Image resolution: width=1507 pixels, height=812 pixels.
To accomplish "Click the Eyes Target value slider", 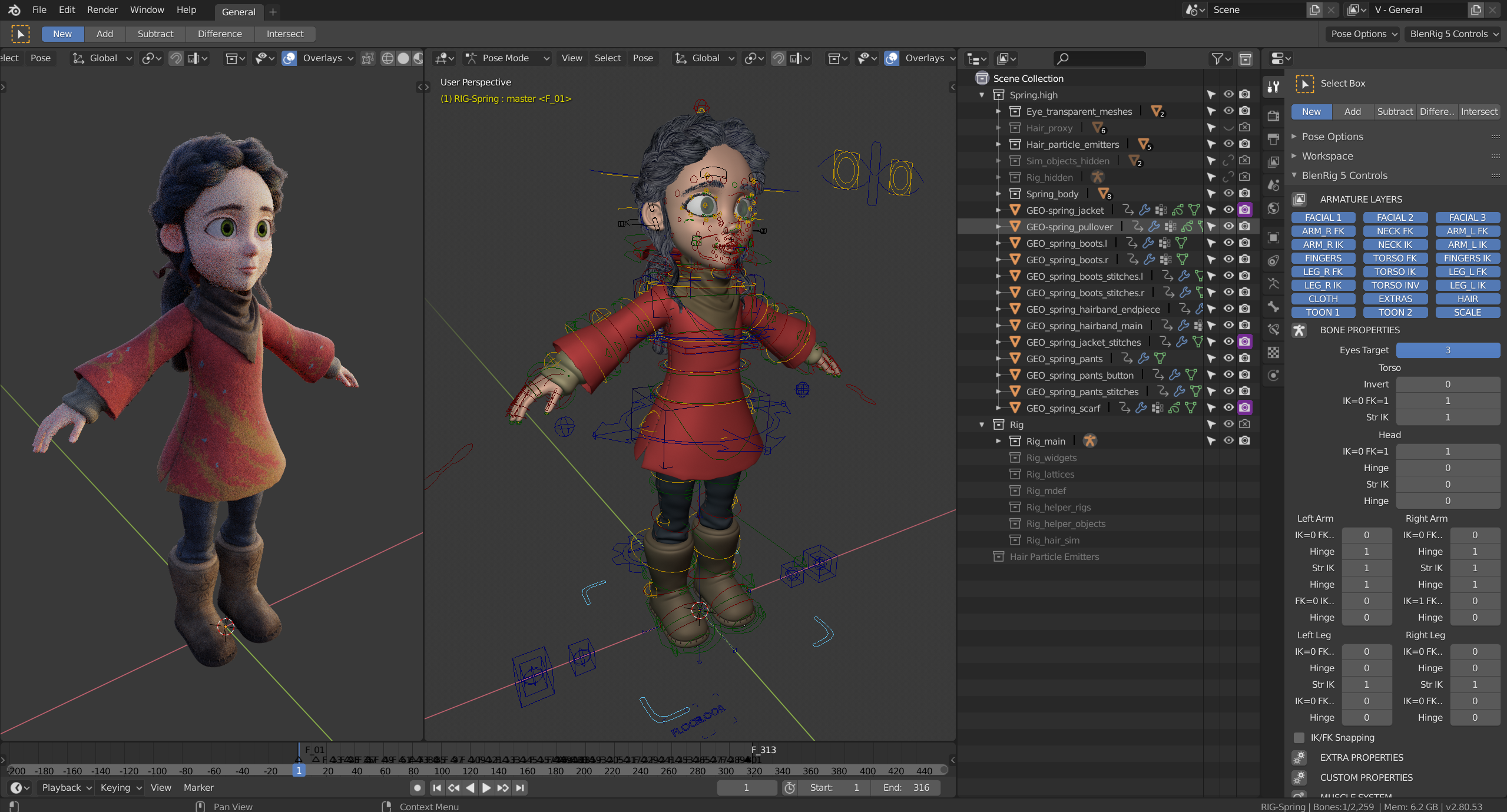I will [x=1448, y=350].
